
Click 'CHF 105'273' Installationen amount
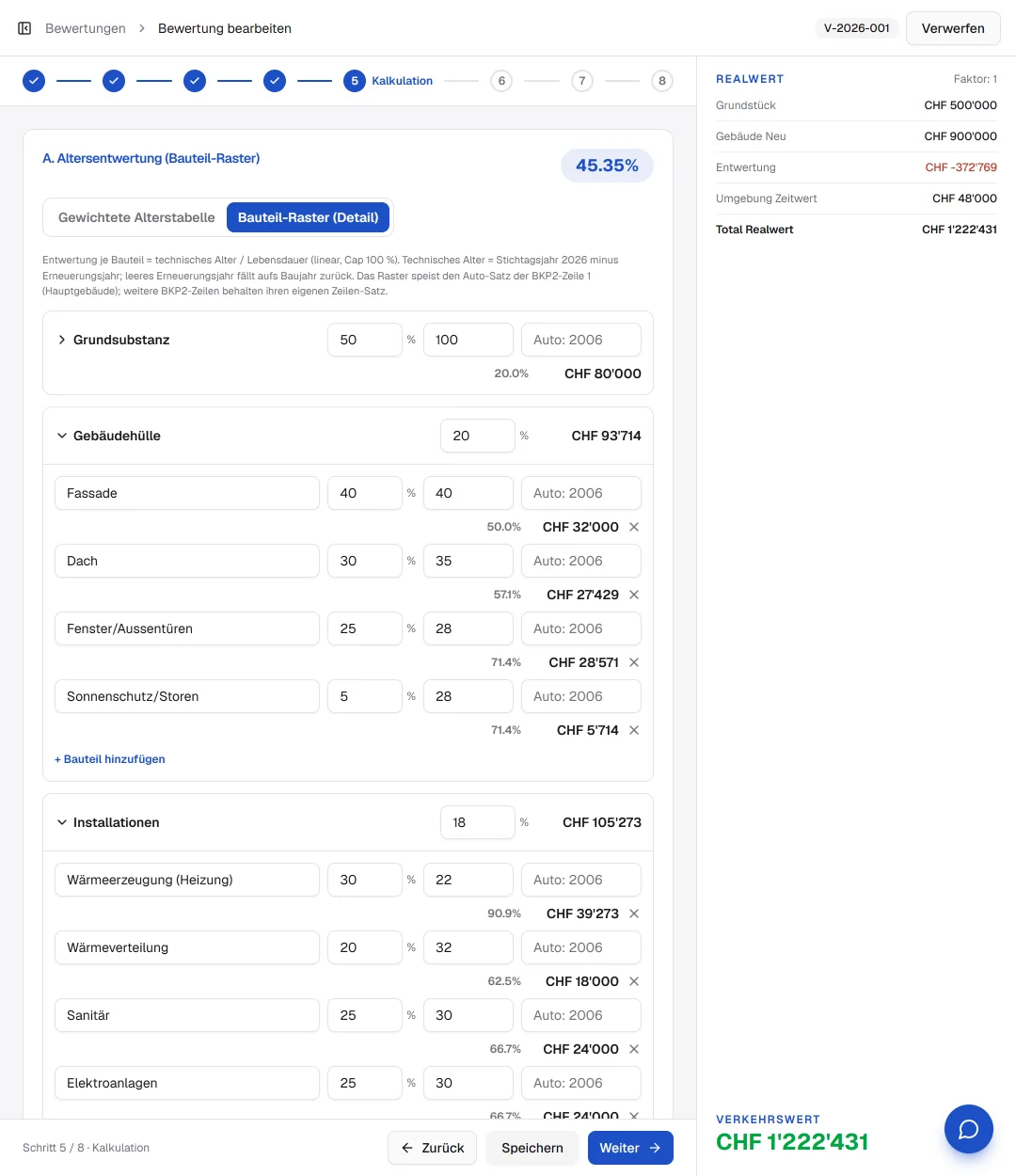point(602,822)
